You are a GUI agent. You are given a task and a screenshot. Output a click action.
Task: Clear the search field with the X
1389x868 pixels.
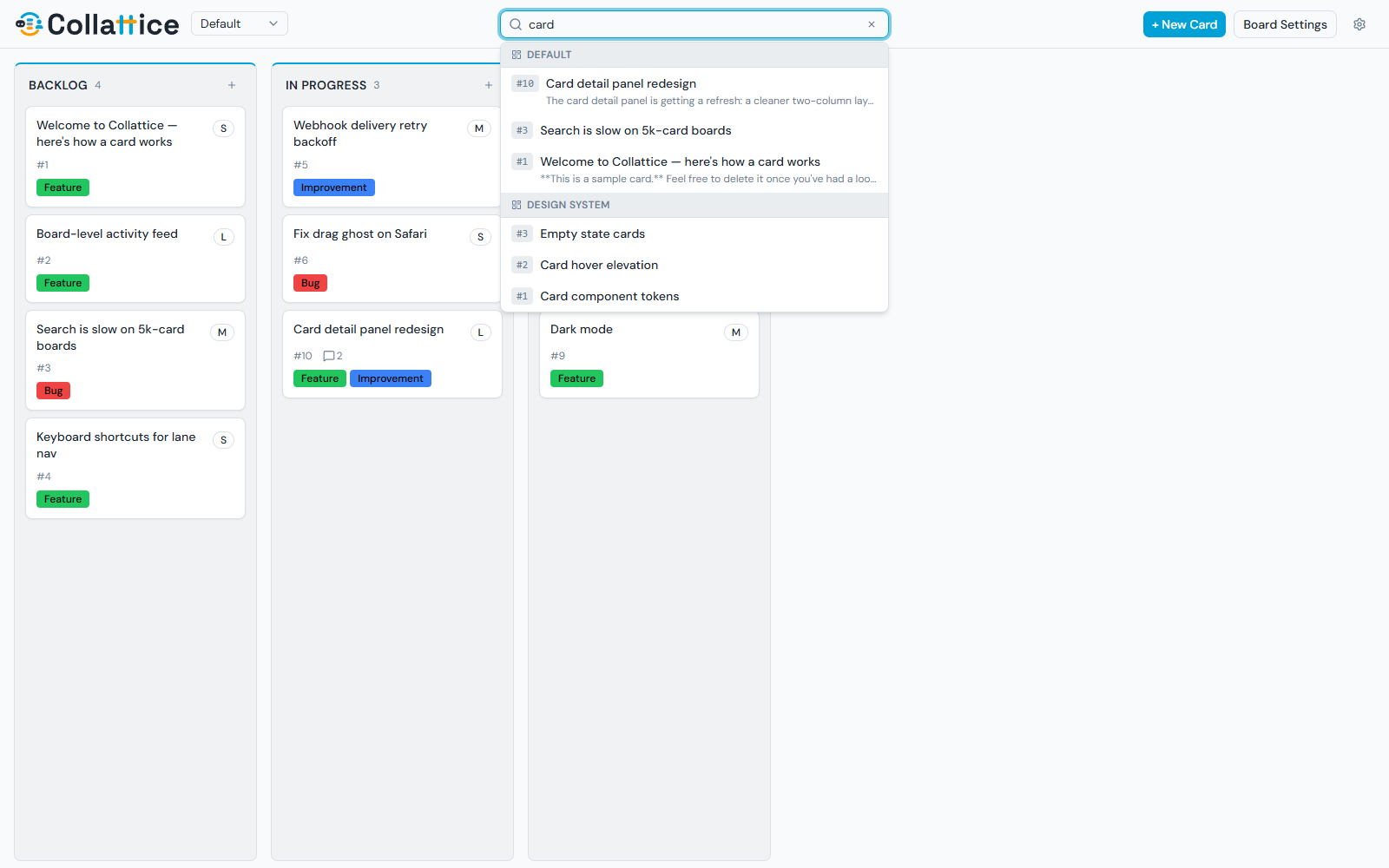[x=872, y=24]
